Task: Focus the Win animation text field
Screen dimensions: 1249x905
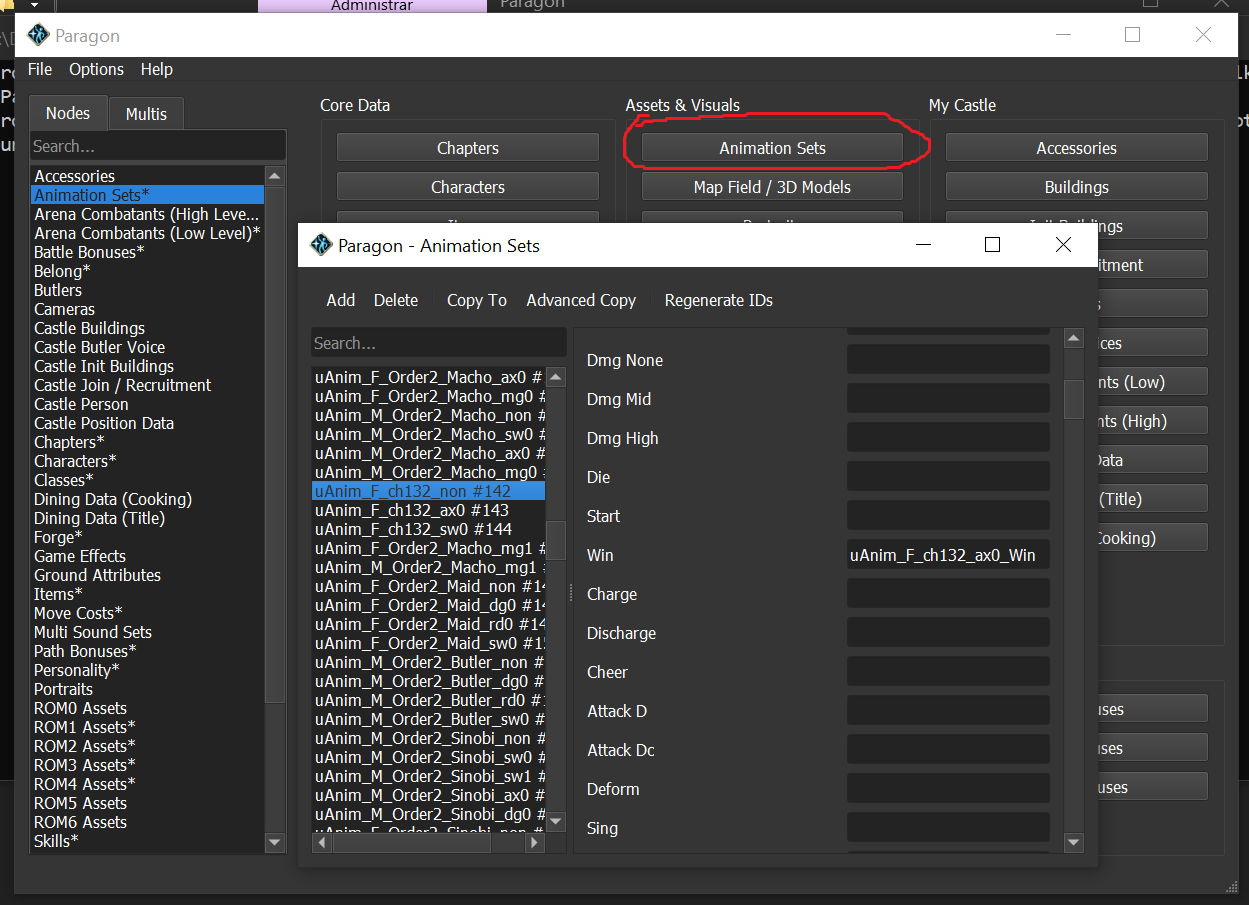Action: tap(948, 555)
